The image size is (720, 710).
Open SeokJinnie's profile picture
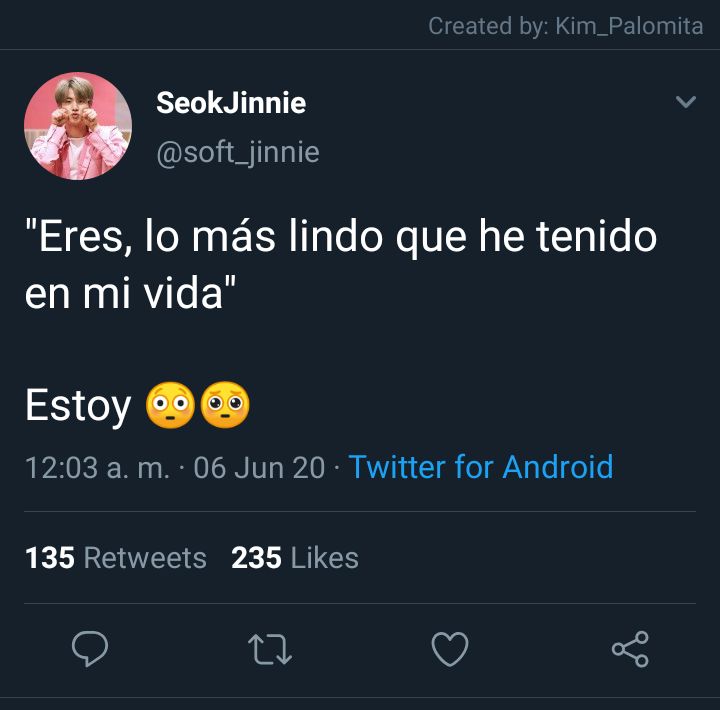click(x=78, y=126)
